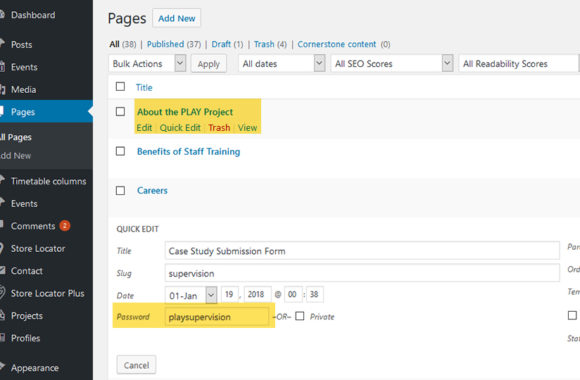Open the month dropdown showing 01-Jan
The height and width of the screenshot is (380, 580).
pos(191,295)
